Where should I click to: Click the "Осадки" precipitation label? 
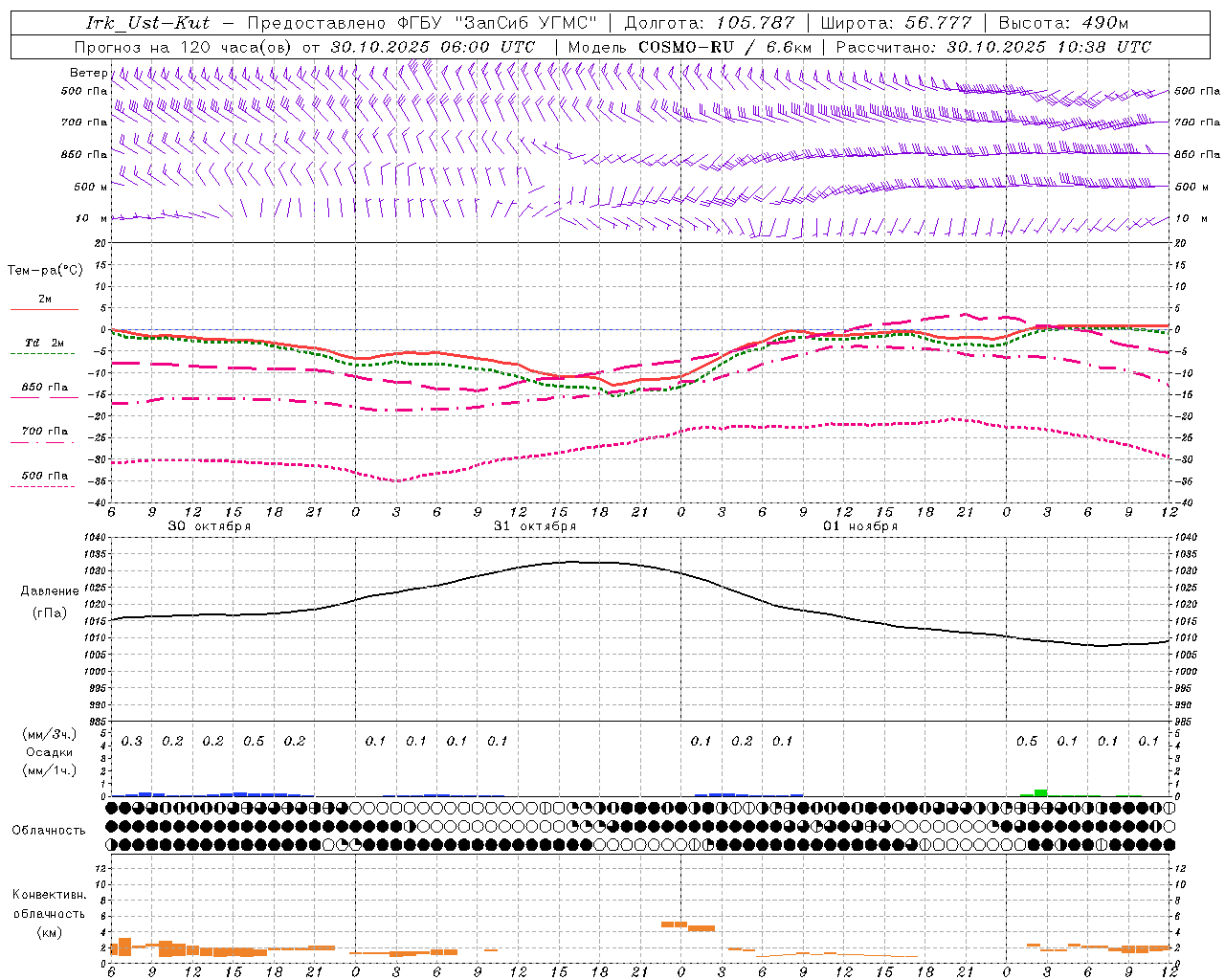(x=49, y=752)
